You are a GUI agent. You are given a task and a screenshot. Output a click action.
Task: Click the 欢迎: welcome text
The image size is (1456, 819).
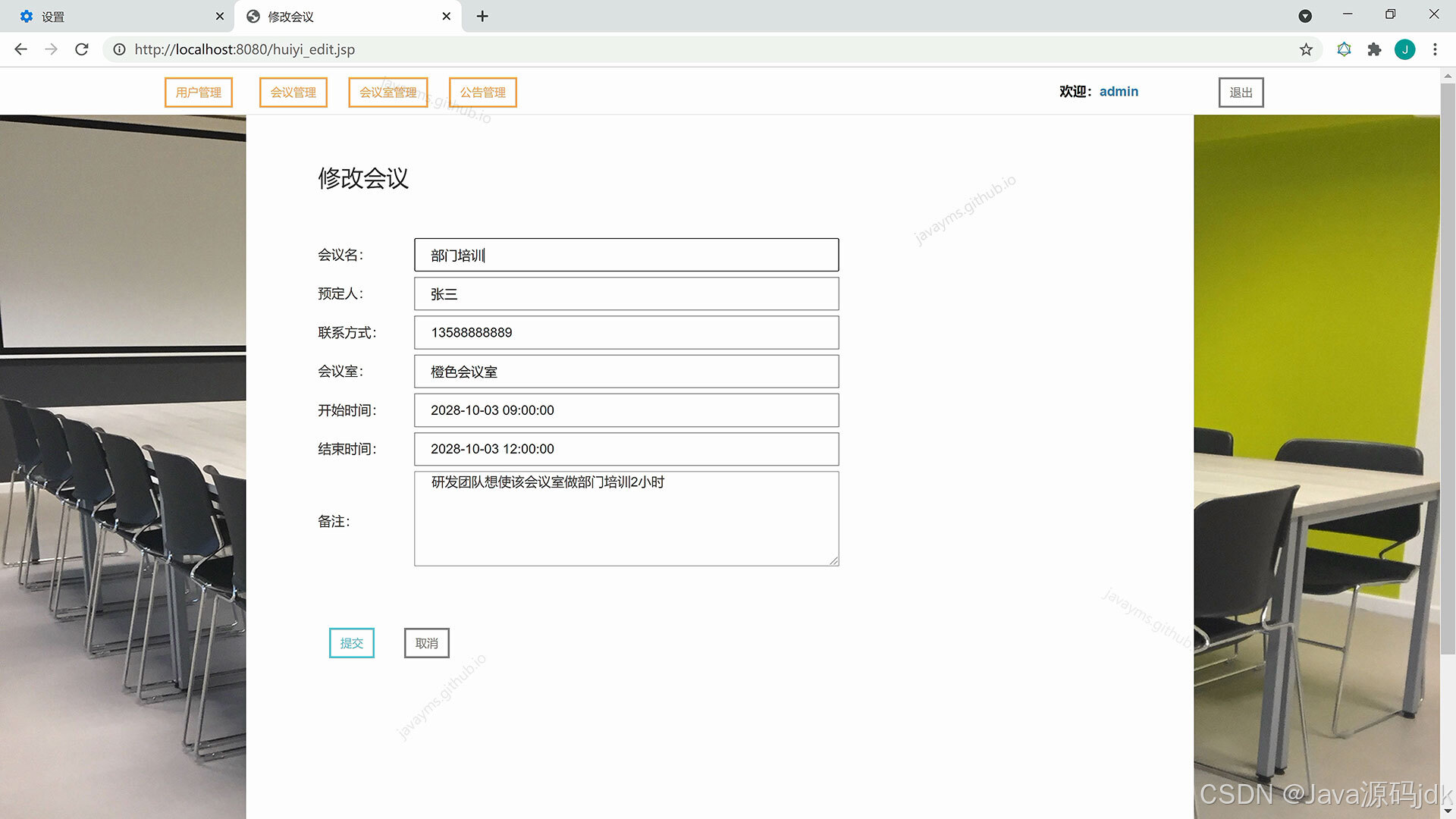click(x=1076, y=92)
